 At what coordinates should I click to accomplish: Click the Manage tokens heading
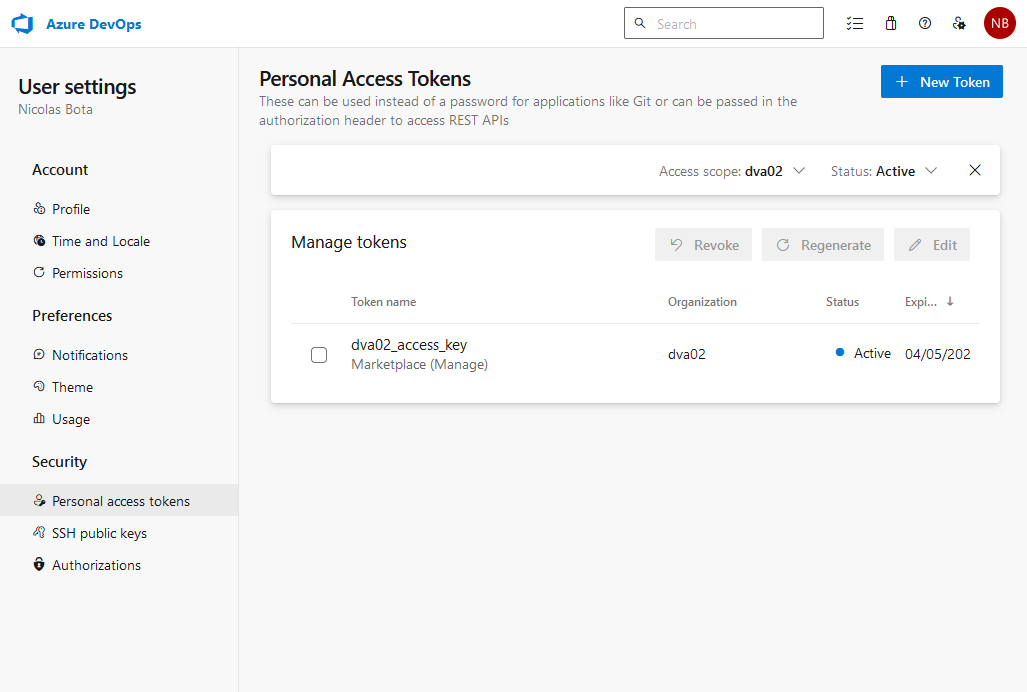point(349,242)
